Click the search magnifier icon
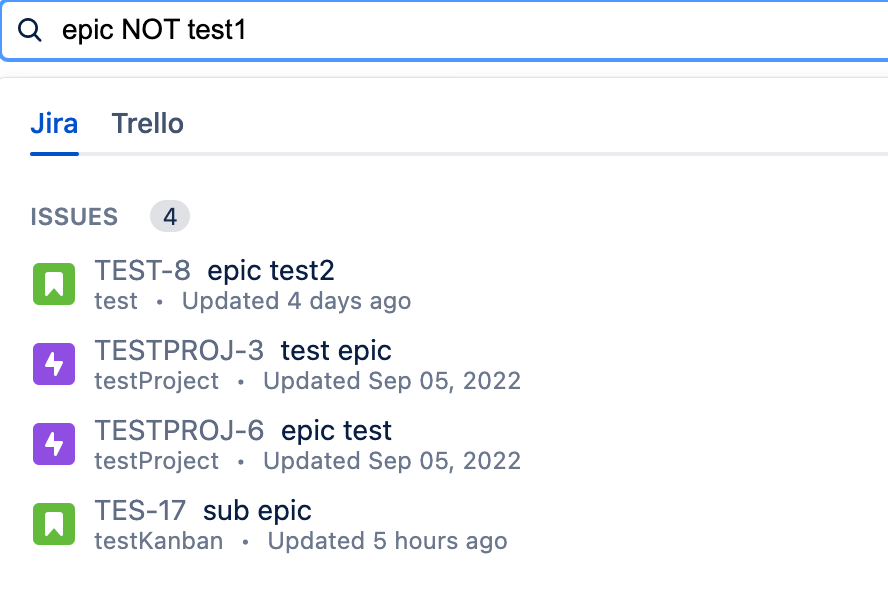 (x=31, y=30)
